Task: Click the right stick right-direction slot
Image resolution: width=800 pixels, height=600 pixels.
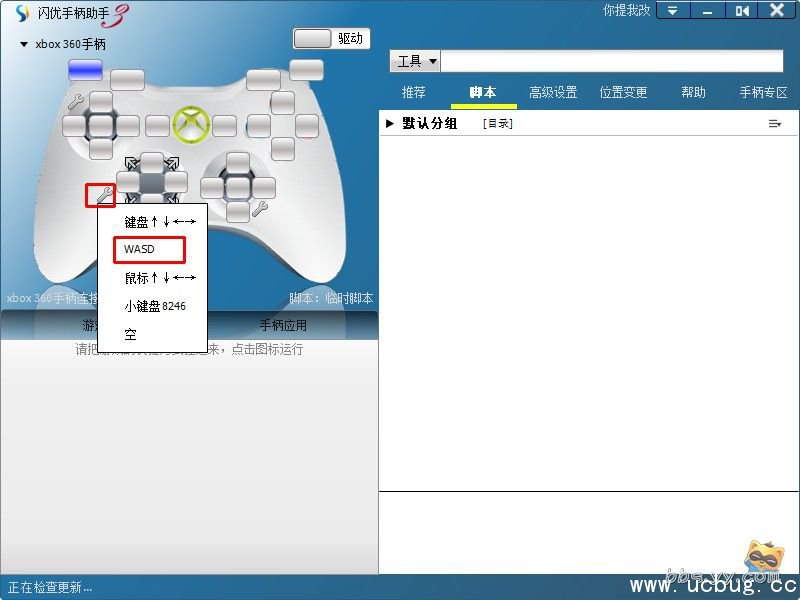Action: pyautogui.click(x=264, y=188)
